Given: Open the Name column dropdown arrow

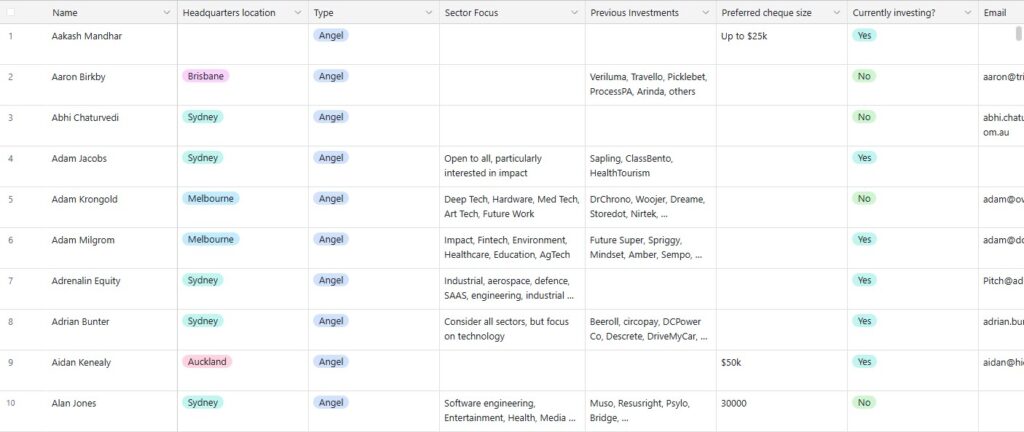Looking at the screenshot, I should coord(167,13).
